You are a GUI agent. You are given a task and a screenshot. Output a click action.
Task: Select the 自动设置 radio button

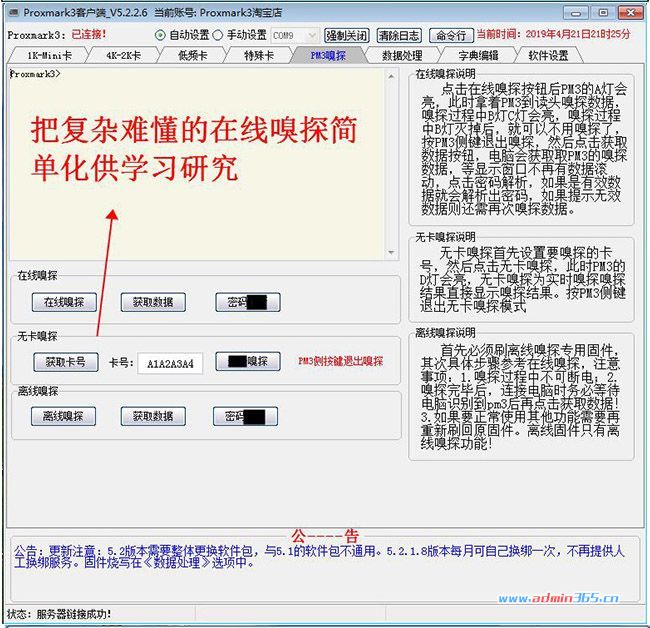tap(160, 35)
